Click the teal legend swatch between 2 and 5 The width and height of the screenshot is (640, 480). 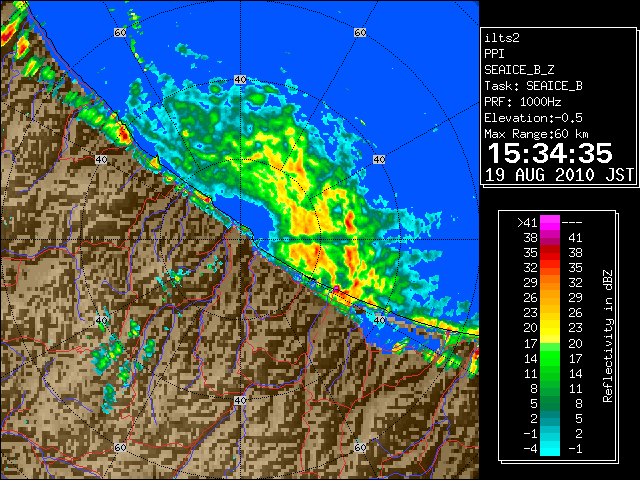tap(550, 418)
